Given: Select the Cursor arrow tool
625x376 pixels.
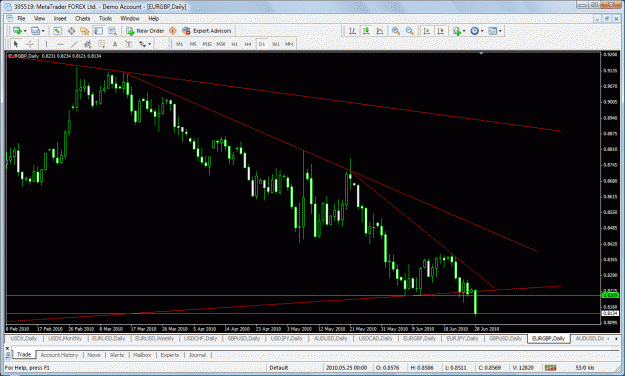Looking at the screenshot, I should pyautogui.click(x=16, y=44).
